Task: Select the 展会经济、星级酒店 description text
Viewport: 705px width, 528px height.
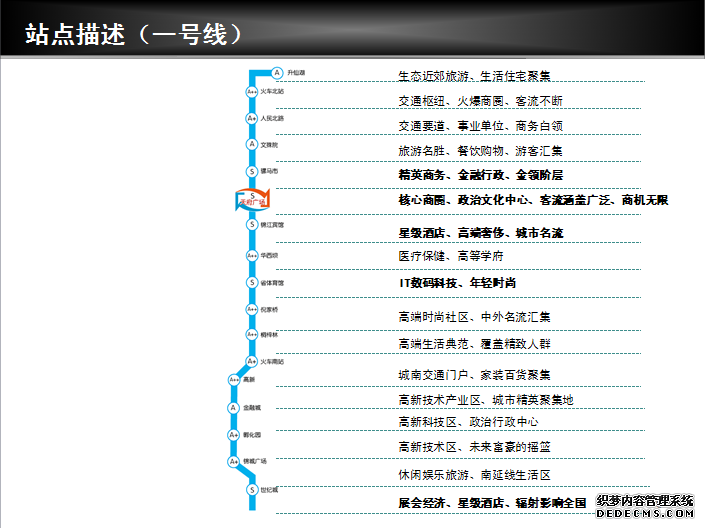Action: [x=492, y=502]
